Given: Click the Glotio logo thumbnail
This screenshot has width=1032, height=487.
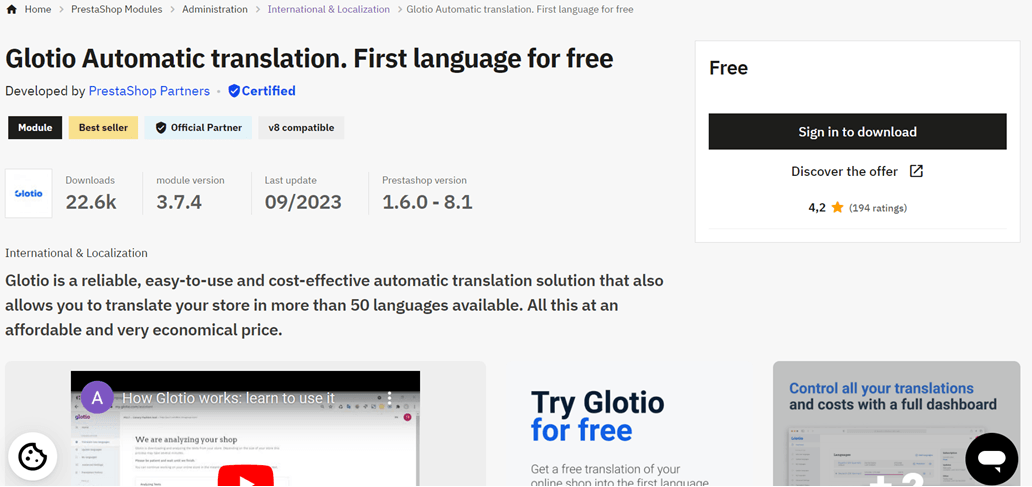Looking at the screenshot, I should 29,193.
